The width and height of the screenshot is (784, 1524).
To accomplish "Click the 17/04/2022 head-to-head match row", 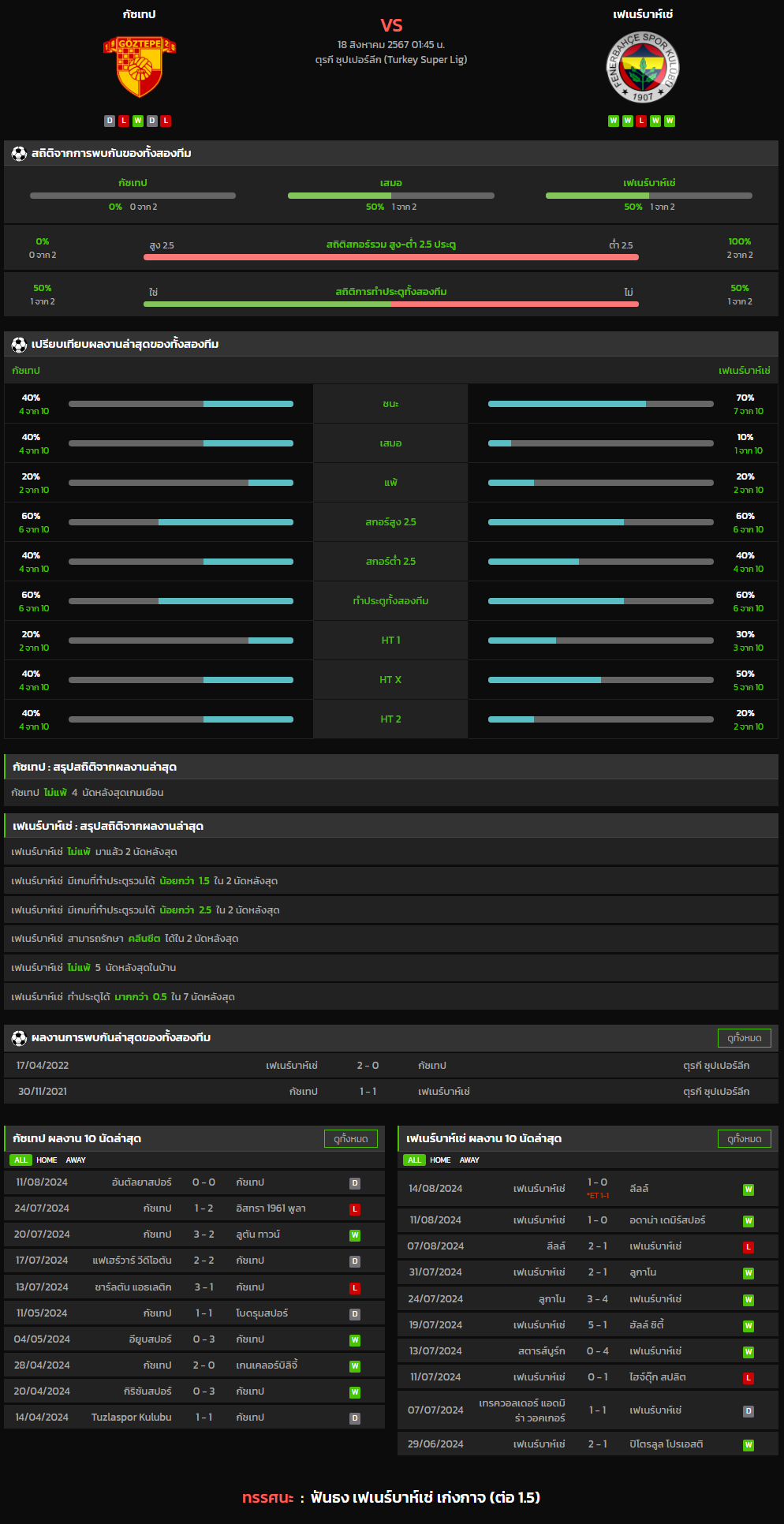I will tap(391, 1066).
